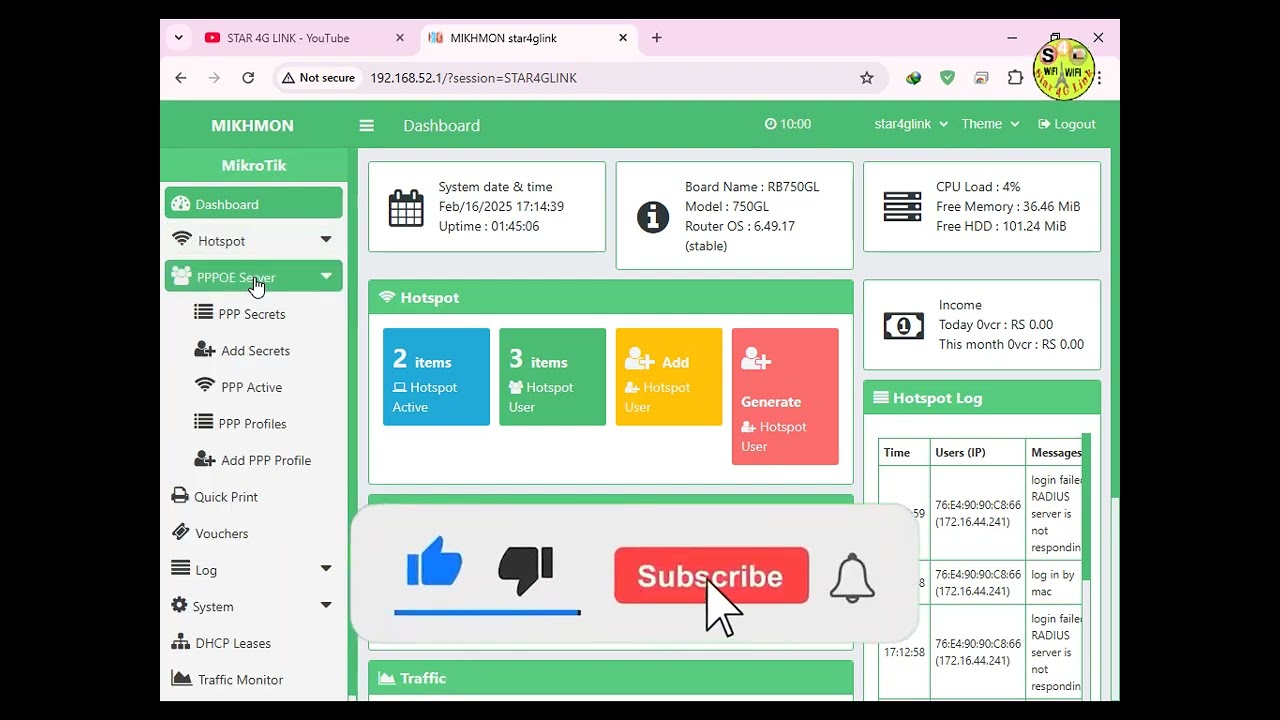Click the red Generate Hotspot User tile
Screen dimensions: 1280x720
(785, 396)
